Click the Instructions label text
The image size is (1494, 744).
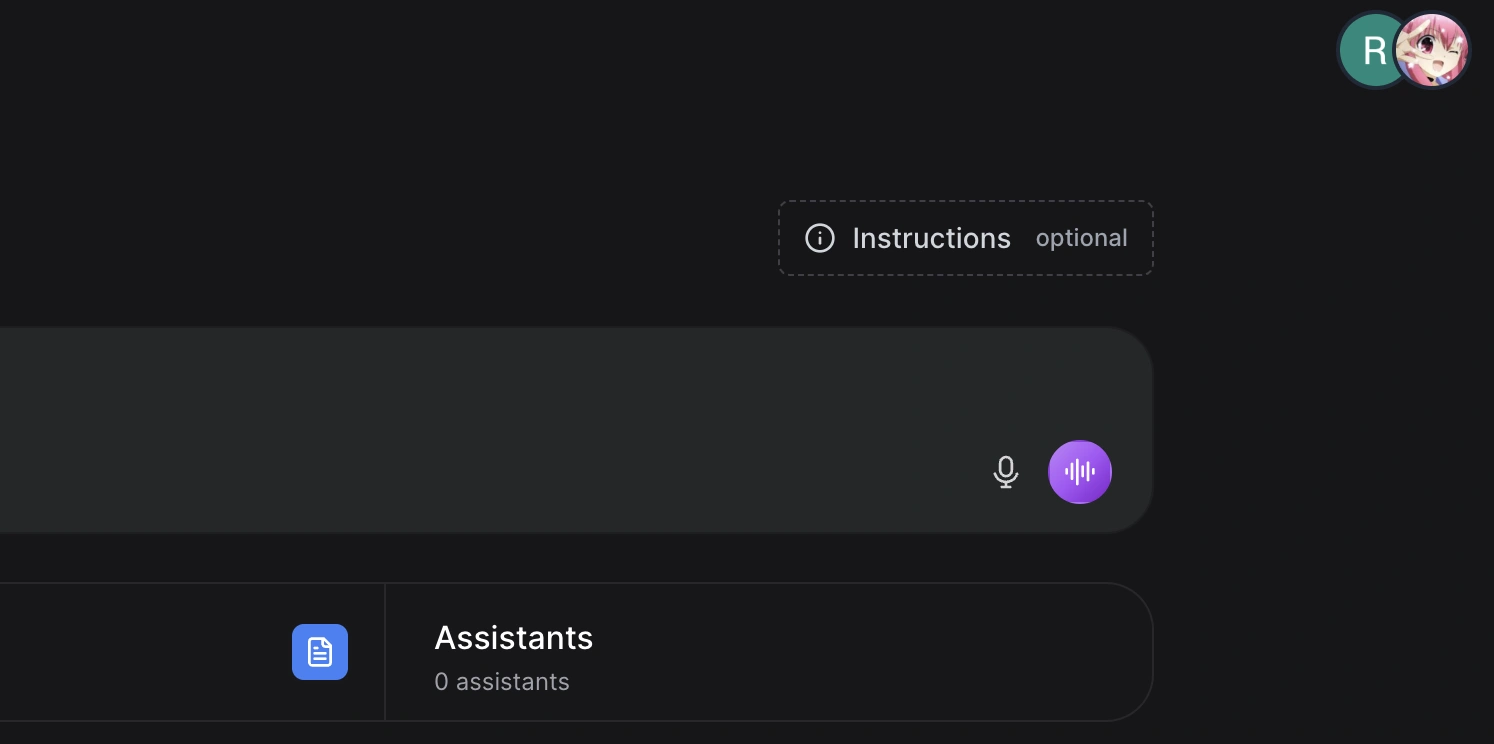tap(931, 238)
